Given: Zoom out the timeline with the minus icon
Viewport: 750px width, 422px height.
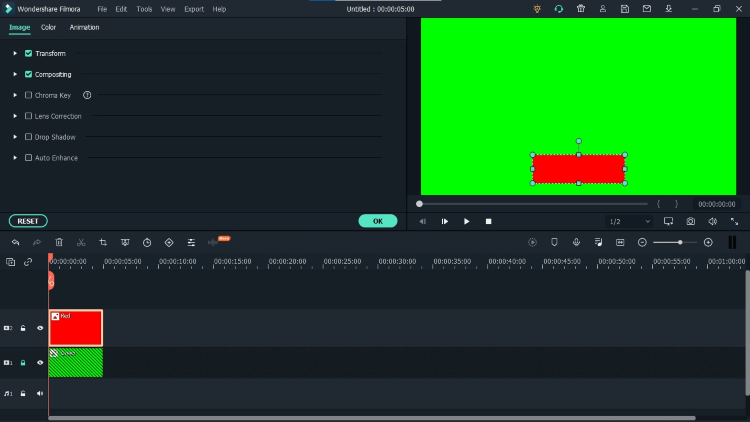Looking at the screenshot, I should click(642, 243).
